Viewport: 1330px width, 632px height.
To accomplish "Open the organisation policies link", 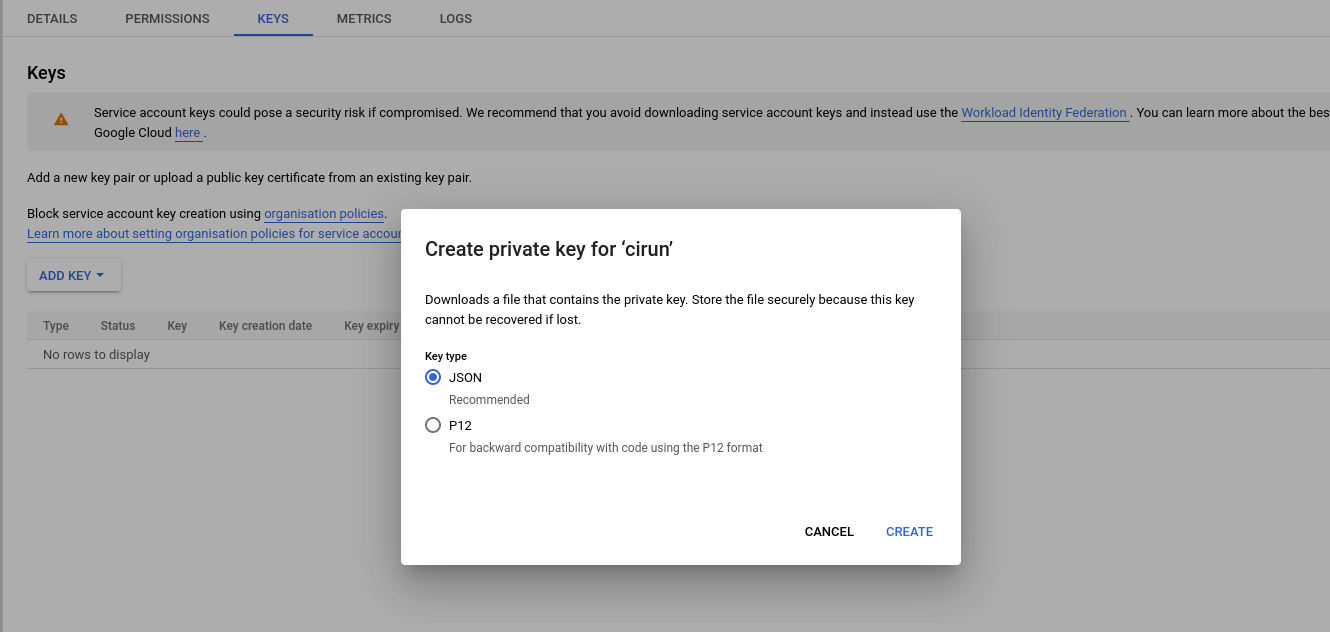I will pyautogui.click(x=324, y=214).
